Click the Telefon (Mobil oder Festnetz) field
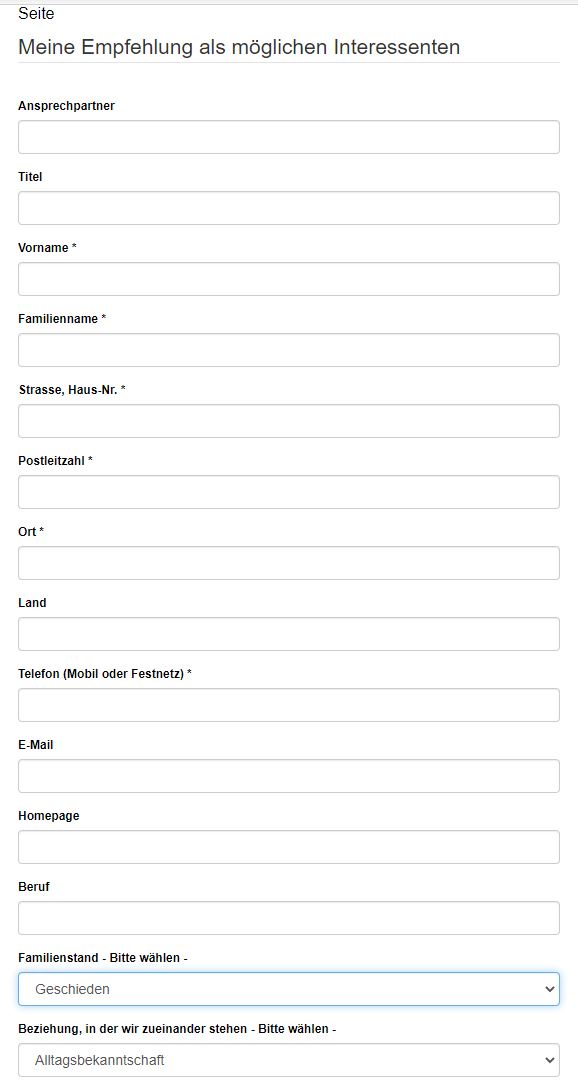578x1087 pixels. click(x=288, y=705)
